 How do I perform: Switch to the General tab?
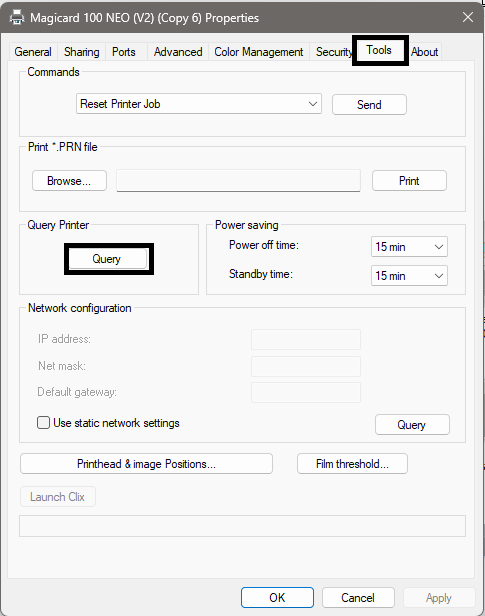(33, 52)
